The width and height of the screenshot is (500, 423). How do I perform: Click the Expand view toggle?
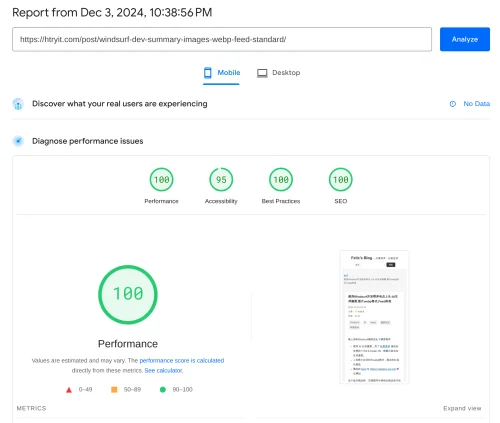tap(462, 408)
